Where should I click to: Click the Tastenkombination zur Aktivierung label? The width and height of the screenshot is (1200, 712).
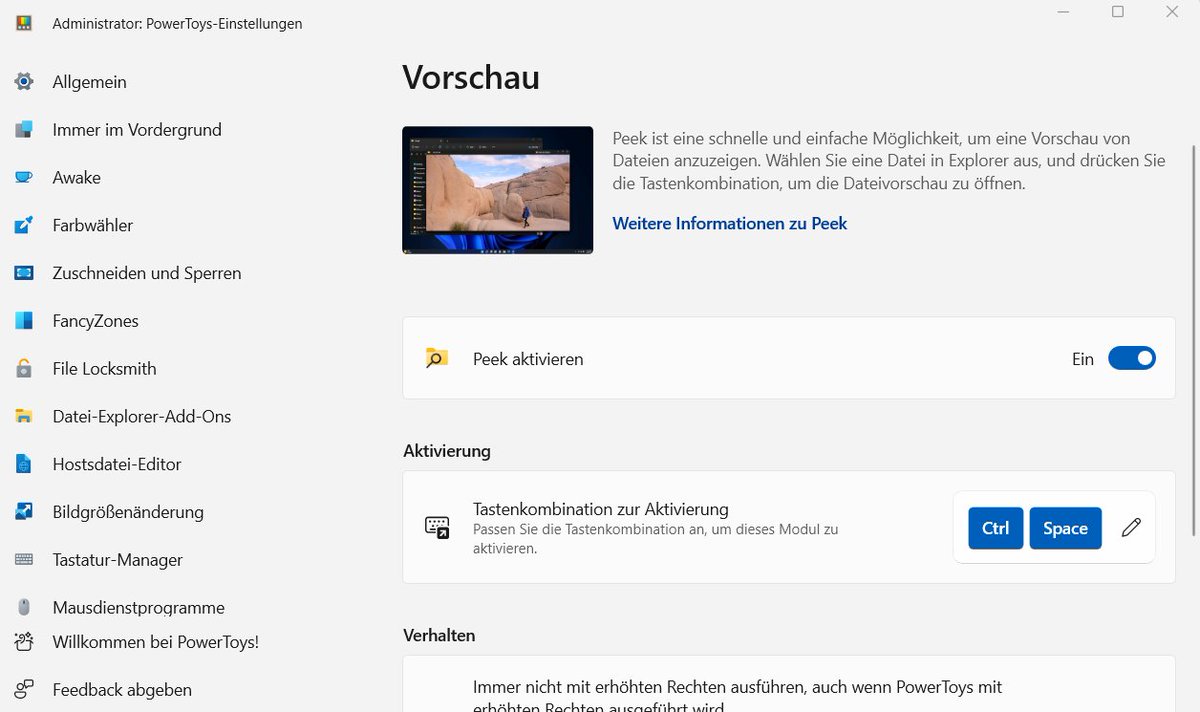coord(600,509)
